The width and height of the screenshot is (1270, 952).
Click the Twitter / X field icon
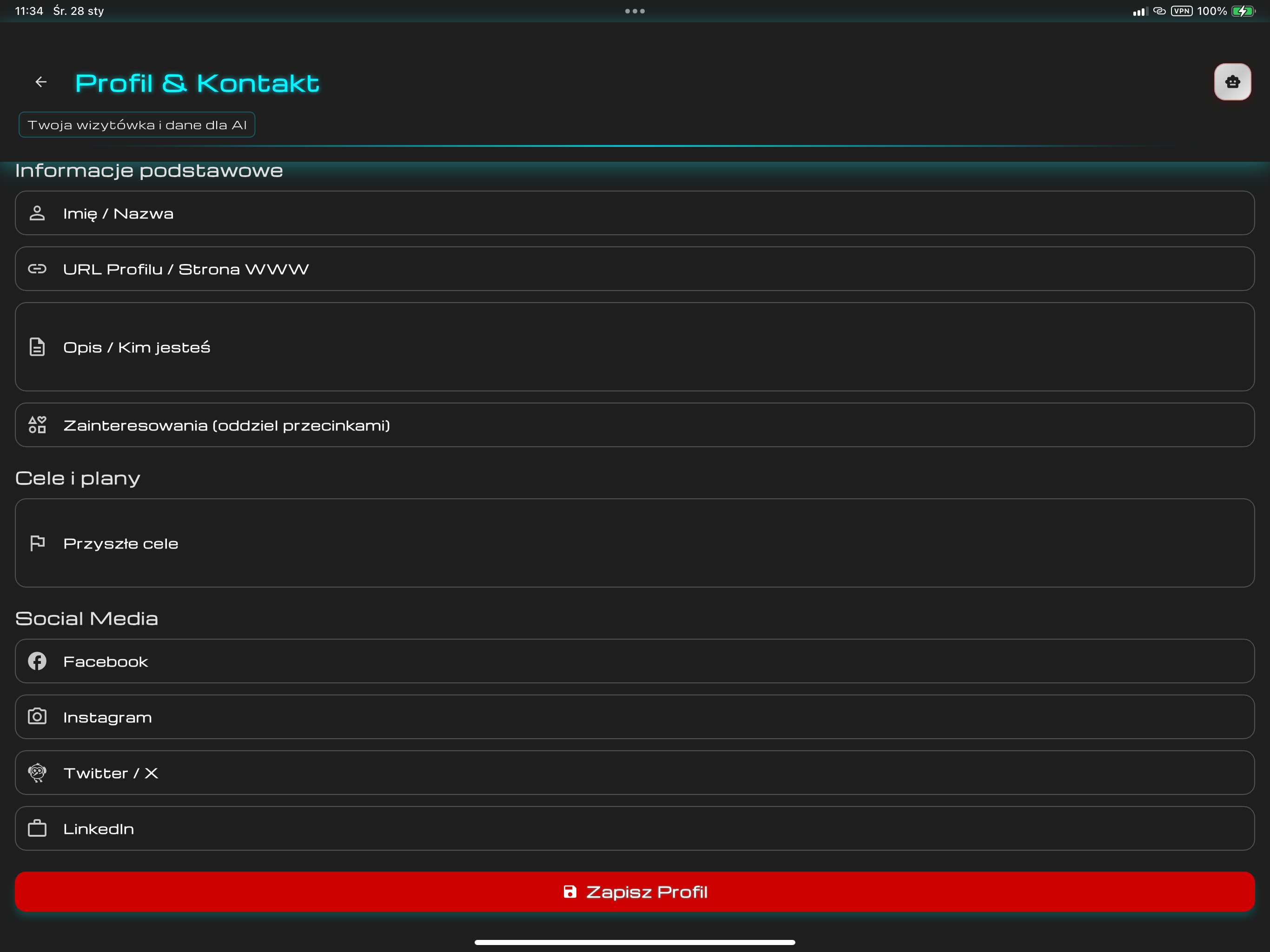click(x=37, y=773)
